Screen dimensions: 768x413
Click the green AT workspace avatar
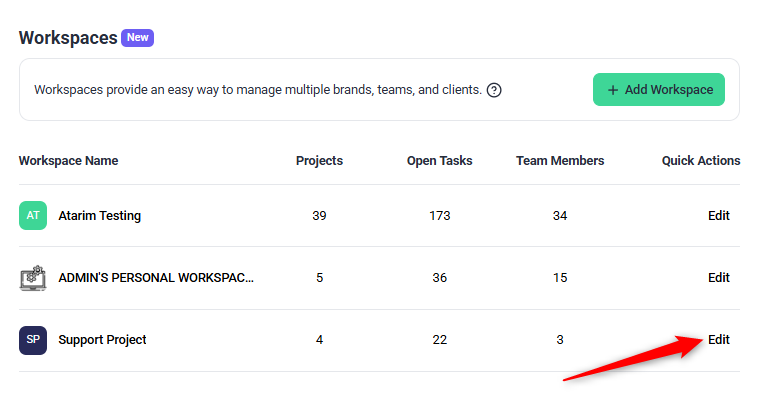(33, 215)
